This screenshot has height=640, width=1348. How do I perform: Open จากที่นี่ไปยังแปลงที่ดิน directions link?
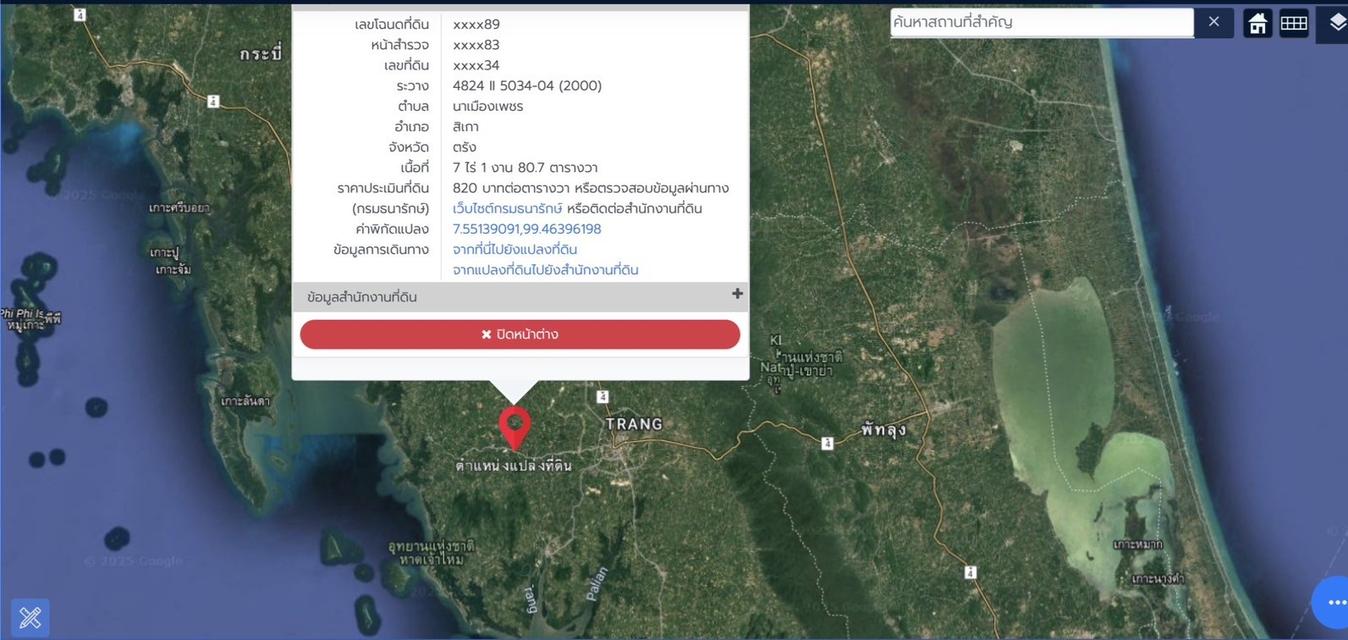click(x=514, y=249)
